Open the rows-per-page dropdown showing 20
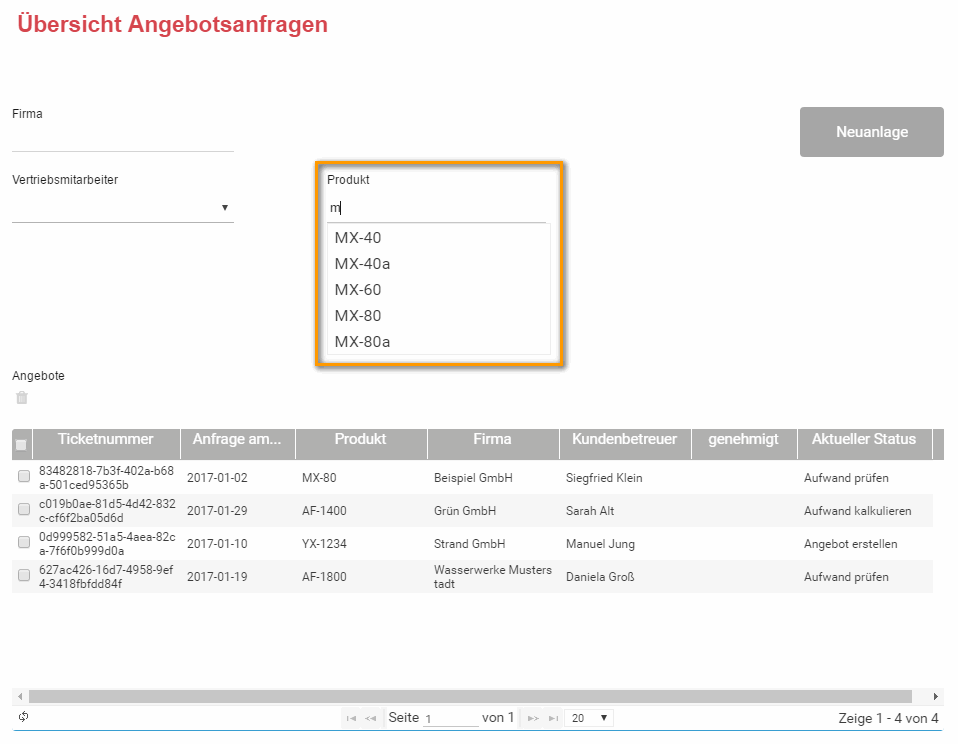 click(588, 718)
